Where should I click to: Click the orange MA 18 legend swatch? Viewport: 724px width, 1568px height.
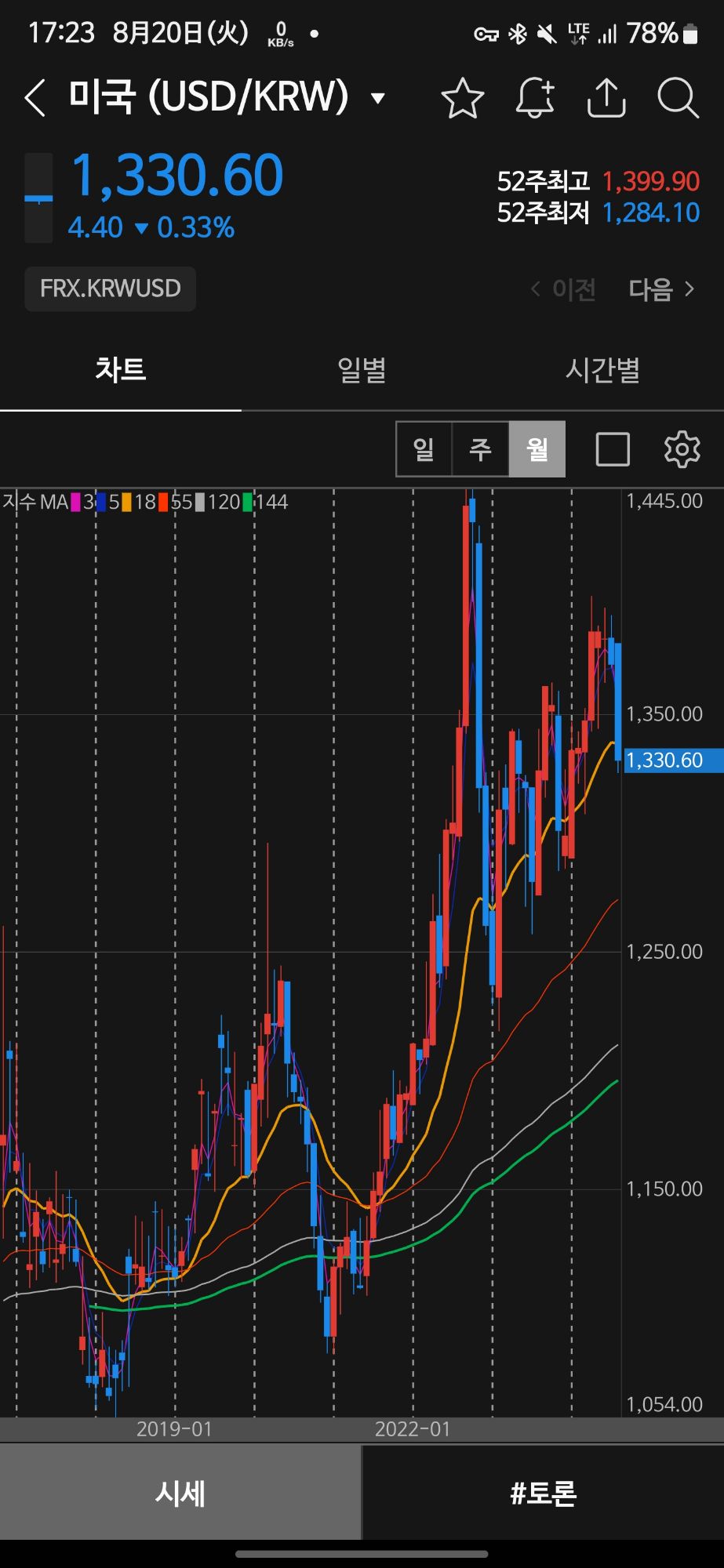tap(127, 503)
